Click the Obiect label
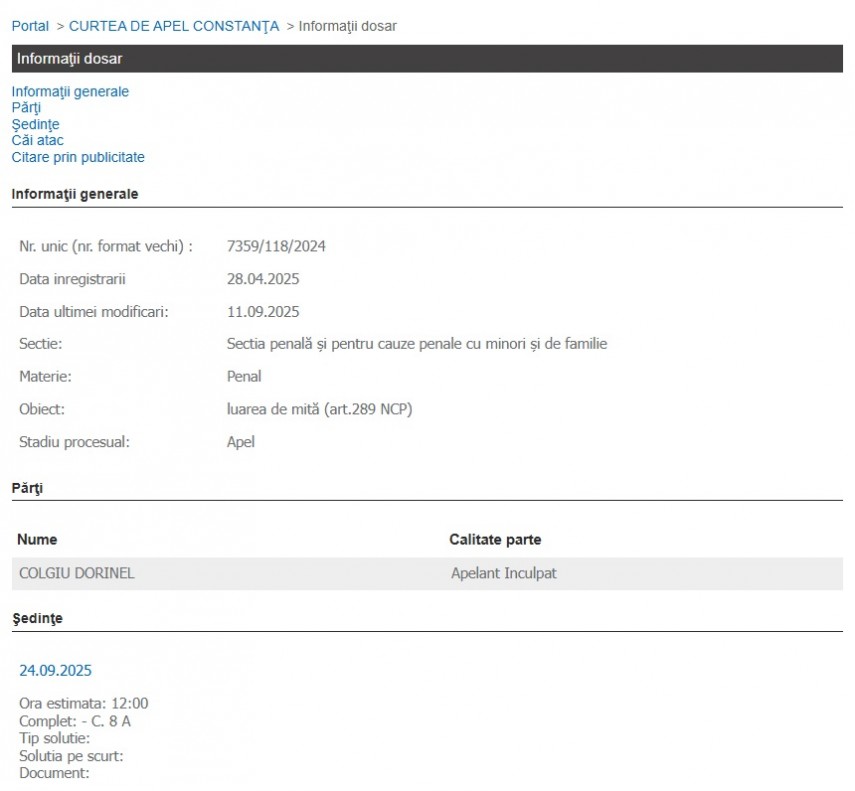Screen dimensions: 855x791 (41, 409)
